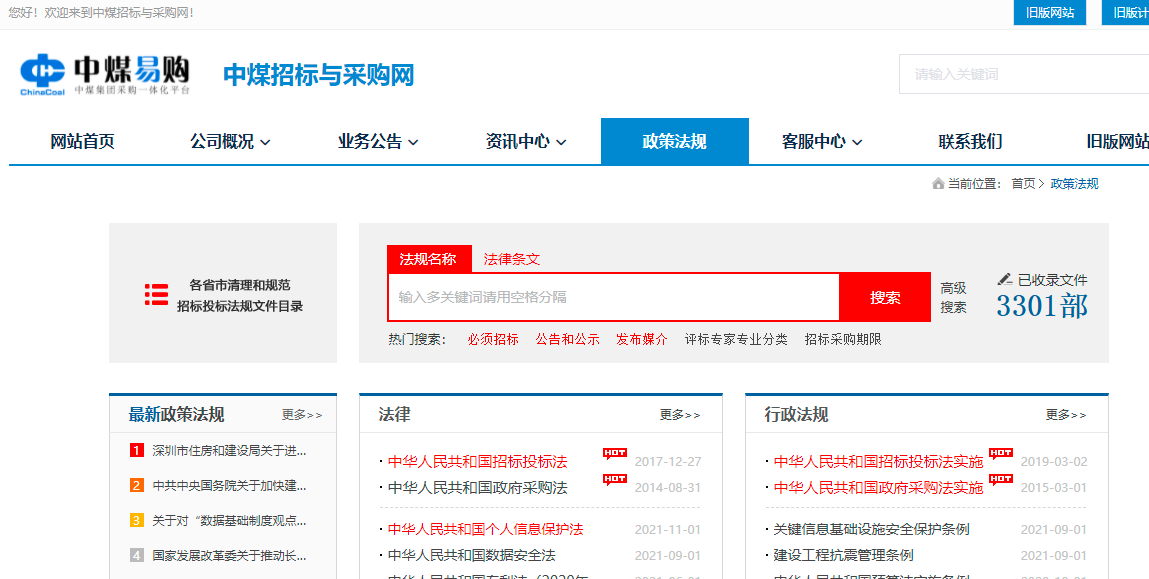Click the HOT badge beside 中华人民共和国招标投标法
The height and width of the screenshot is (579, 1149).
tap(615, 454)
